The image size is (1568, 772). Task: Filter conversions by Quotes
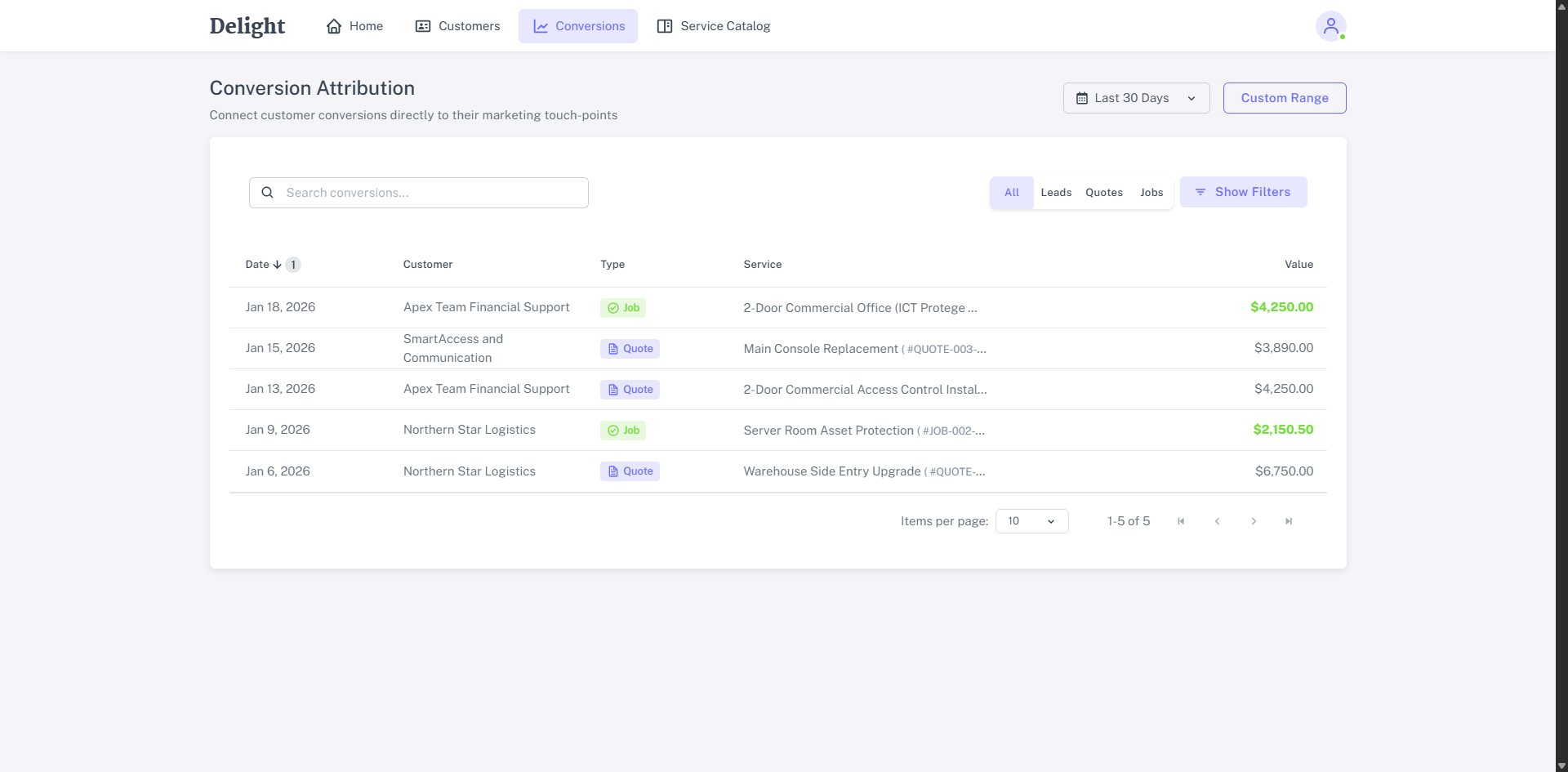[x=1103, y=193]
